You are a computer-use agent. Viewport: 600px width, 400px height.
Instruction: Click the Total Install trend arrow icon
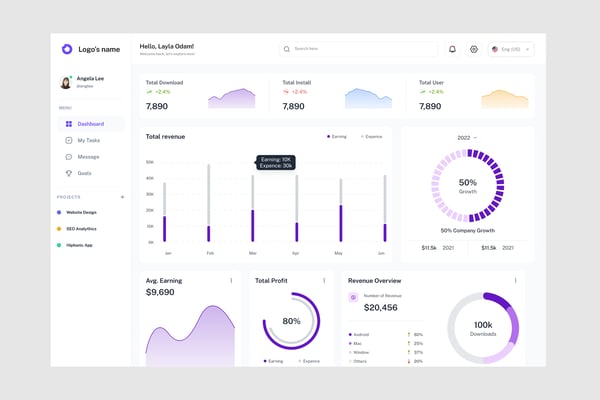[286, 92]
